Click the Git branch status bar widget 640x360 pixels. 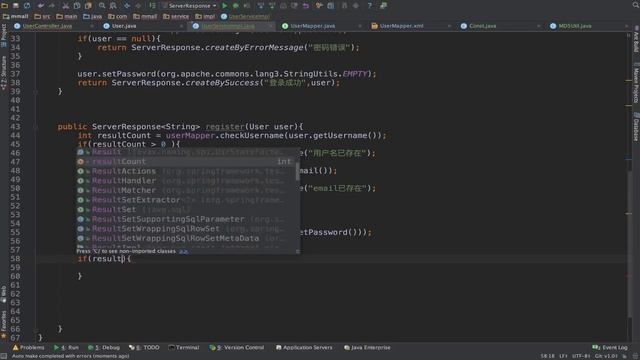click(x=606, y=356)
